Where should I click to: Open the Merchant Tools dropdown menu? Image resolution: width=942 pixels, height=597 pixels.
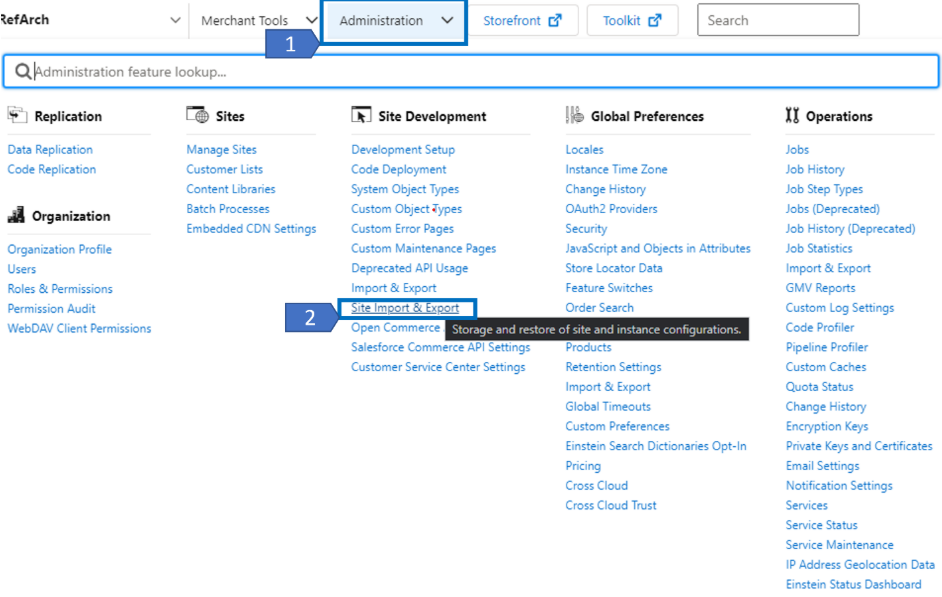click(x=257, y=20)
